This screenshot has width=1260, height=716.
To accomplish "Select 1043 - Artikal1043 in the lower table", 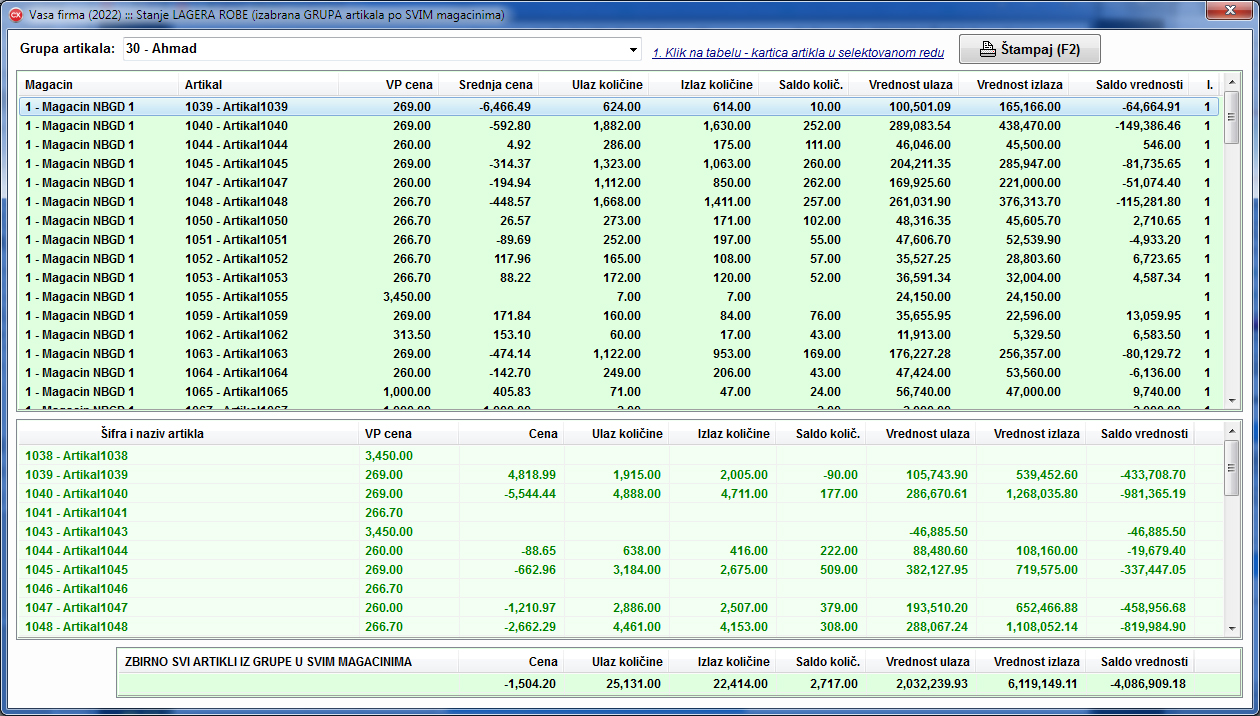I will click(x=621, y=531).
